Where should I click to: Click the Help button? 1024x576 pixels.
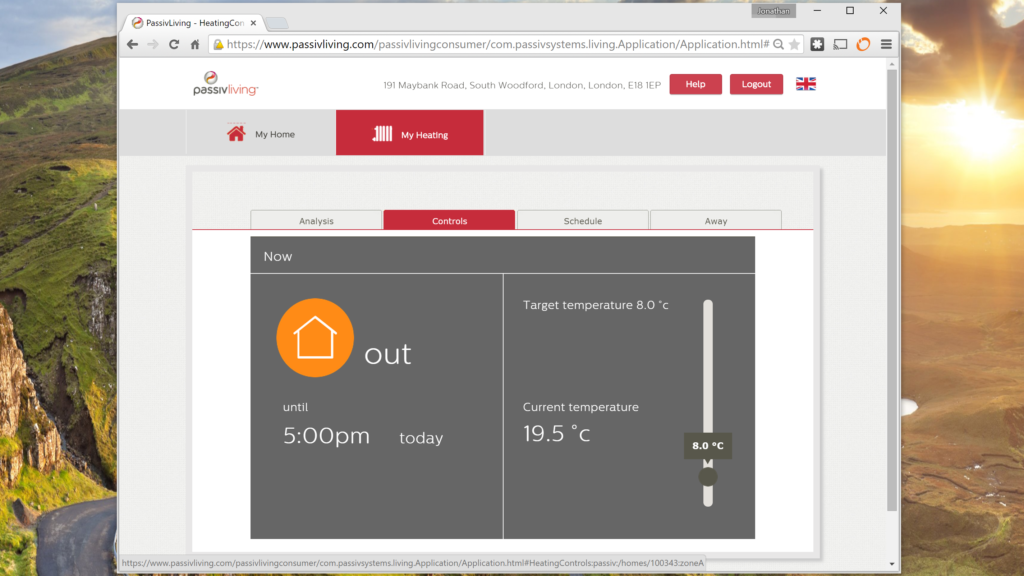(695, 84)
